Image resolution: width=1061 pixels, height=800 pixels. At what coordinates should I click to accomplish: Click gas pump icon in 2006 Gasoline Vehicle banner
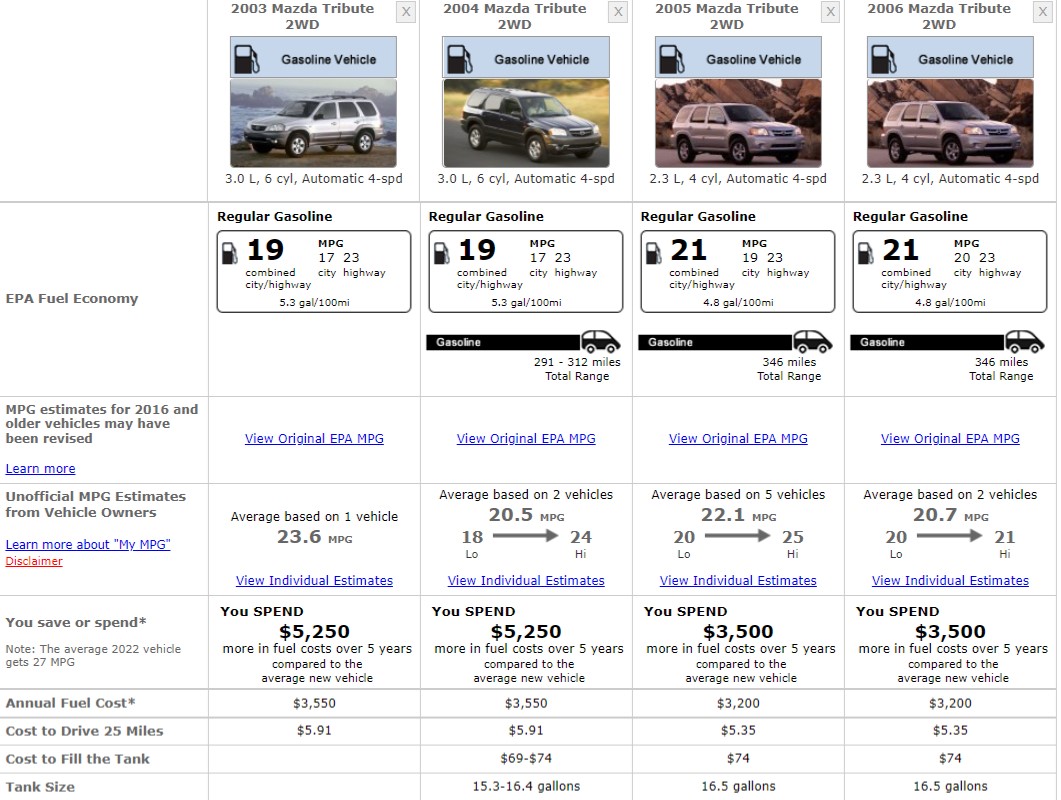pyautogui.click(x=884, y=59)
